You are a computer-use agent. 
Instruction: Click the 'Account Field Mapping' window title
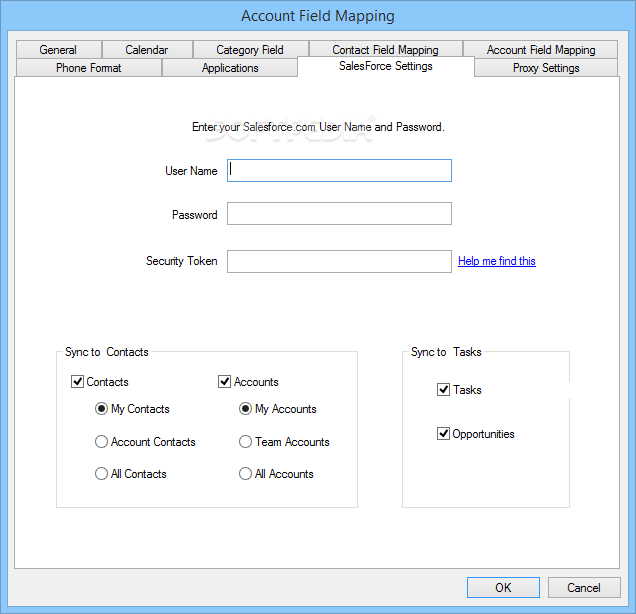tap(318, 16)
